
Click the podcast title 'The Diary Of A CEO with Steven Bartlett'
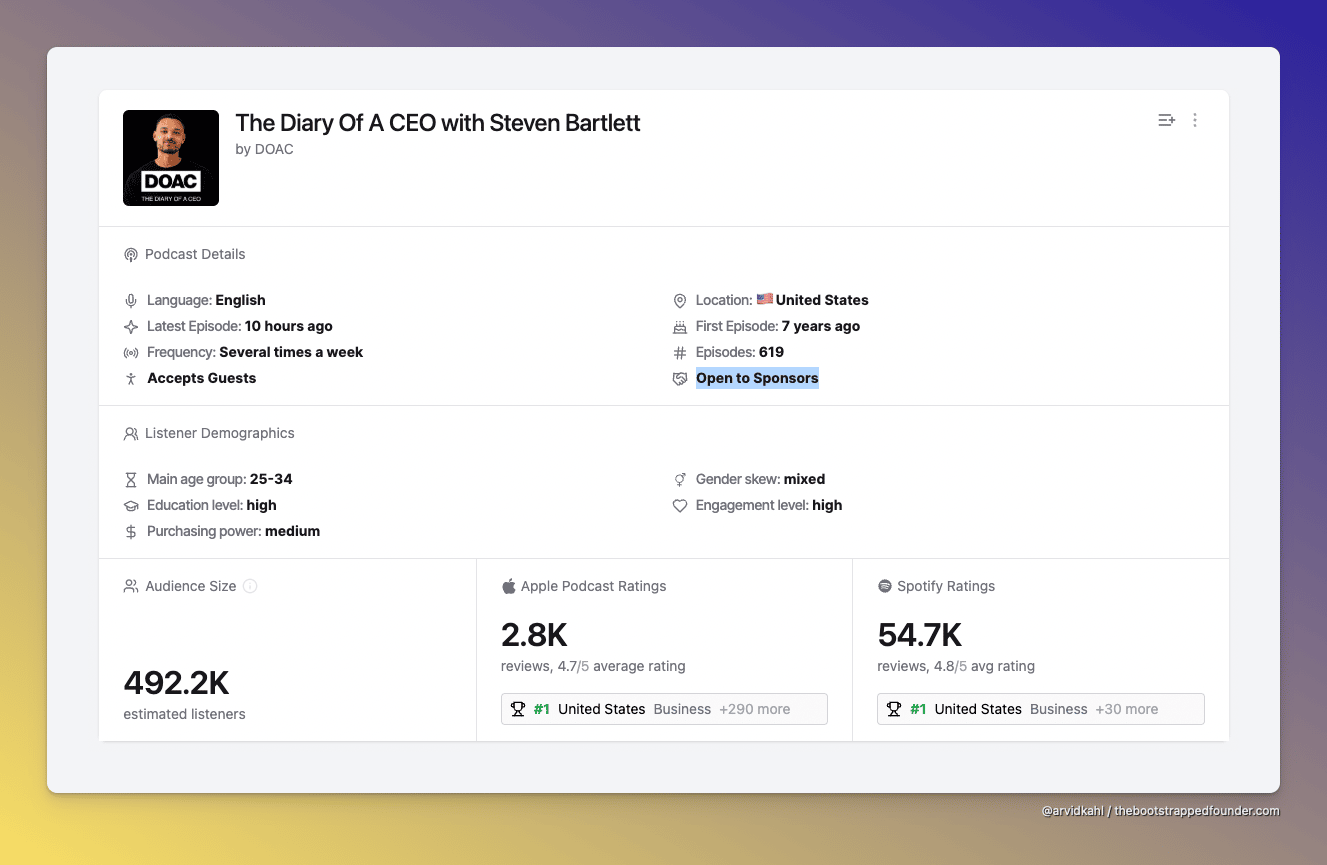click(438, 123)
